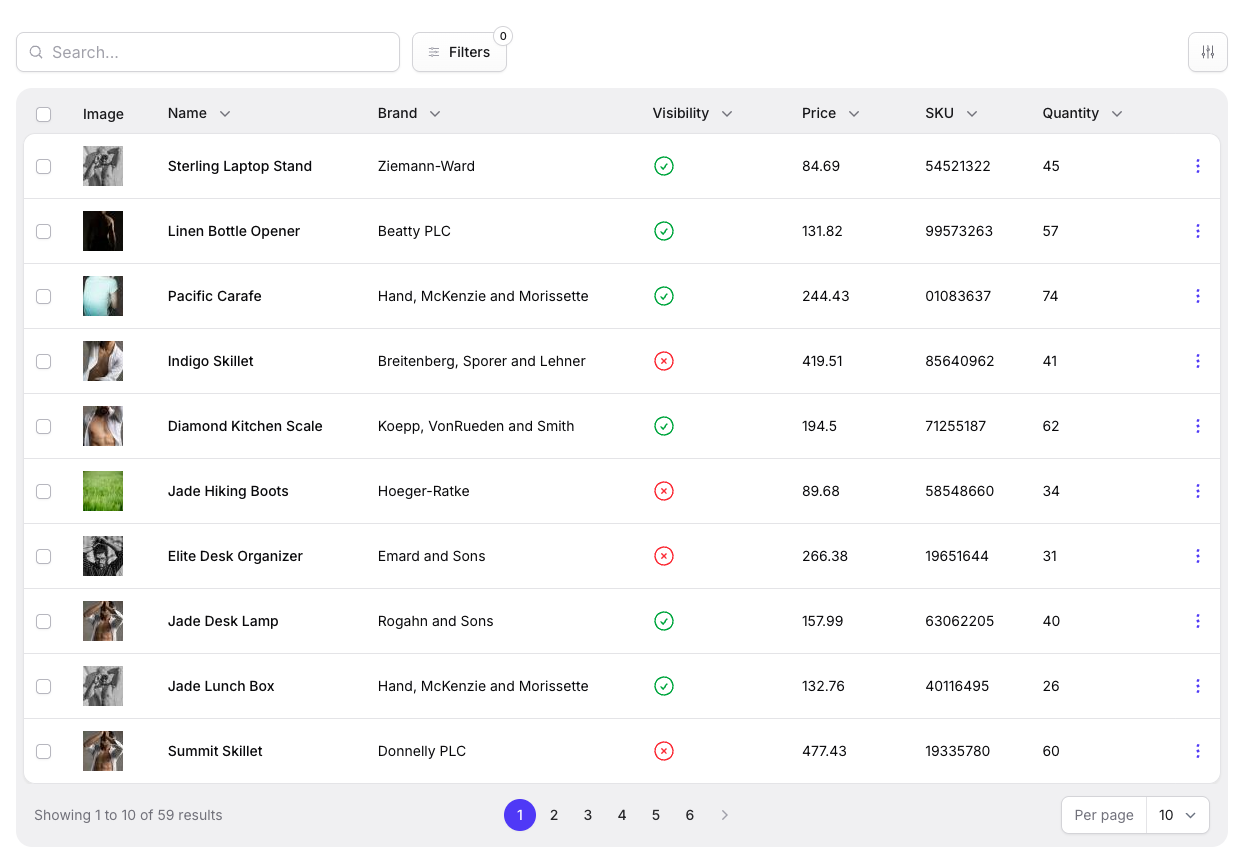Image resolution: width=1244 pixels, height=863 pixels.
Task: Click the 'Emard and Sons' brand cell
Action: [432, 556]
